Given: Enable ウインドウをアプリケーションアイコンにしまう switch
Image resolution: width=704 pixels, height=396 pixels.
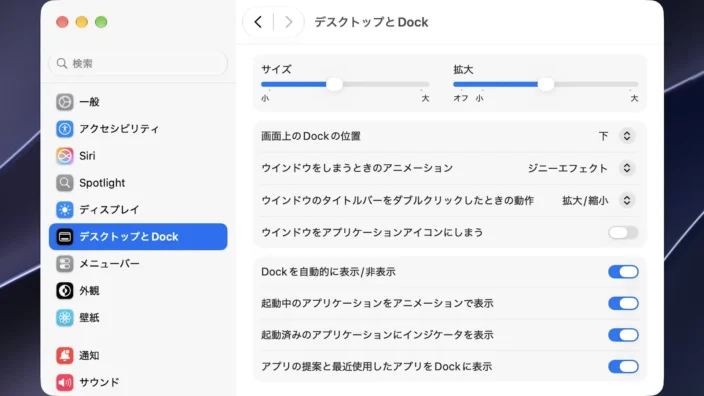Looking at the screenshot, I should pos(623,233).
